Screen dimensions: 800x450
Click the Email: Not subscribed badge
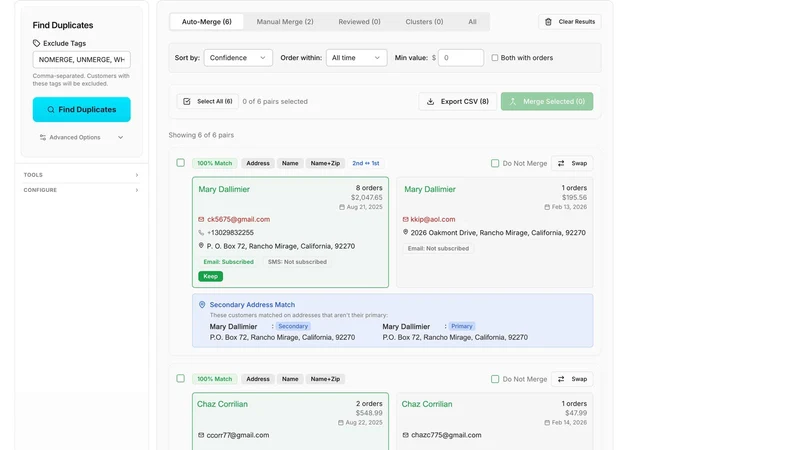(x=438, y=248)
